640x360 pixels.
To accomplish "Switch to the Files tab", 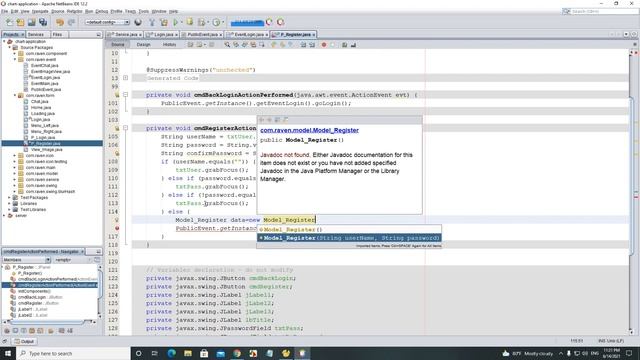I will (58, 35).
